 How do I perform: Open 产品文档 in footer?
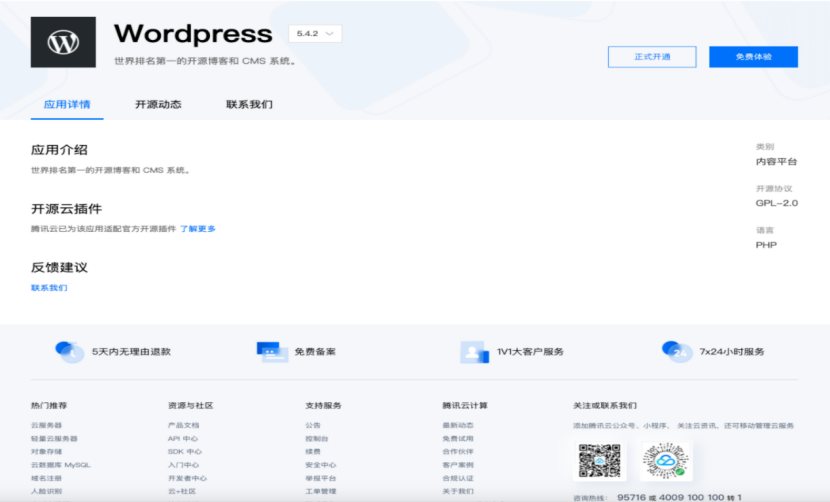coord(184,425)
